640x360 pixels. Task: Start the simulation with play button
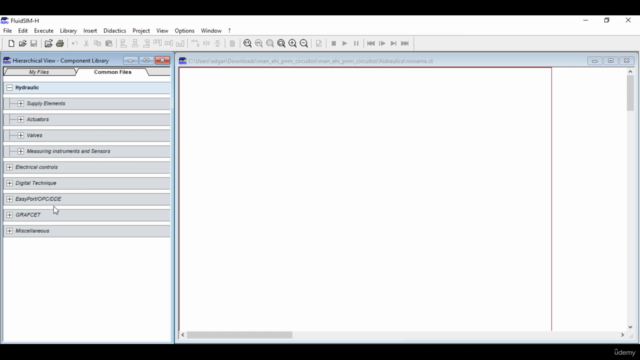click(x=344, y=43)
